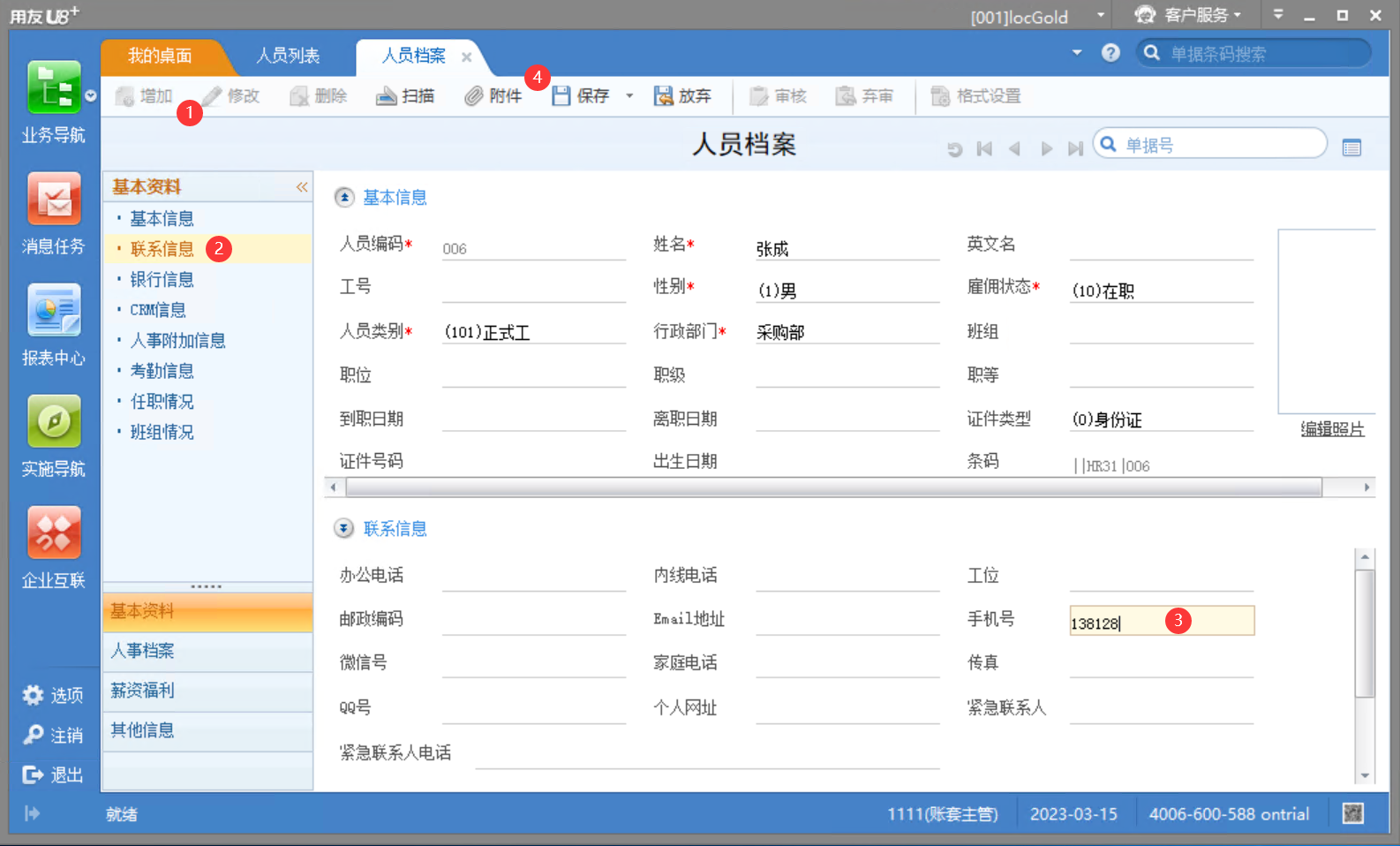Go to the previous record
This screenshot has height=846, width=1400.
(1015, 148)
